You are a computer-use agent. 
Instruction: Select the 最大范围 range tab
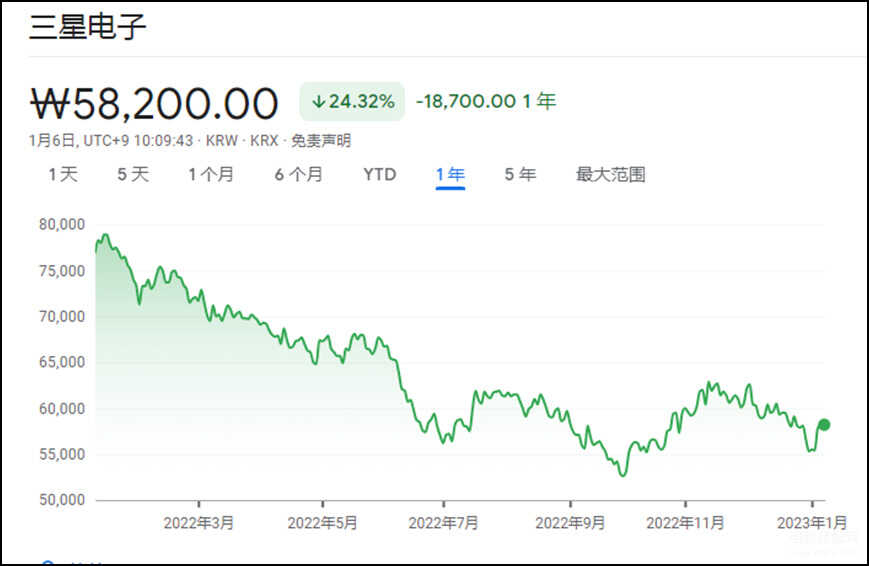[x=611, y=175]
